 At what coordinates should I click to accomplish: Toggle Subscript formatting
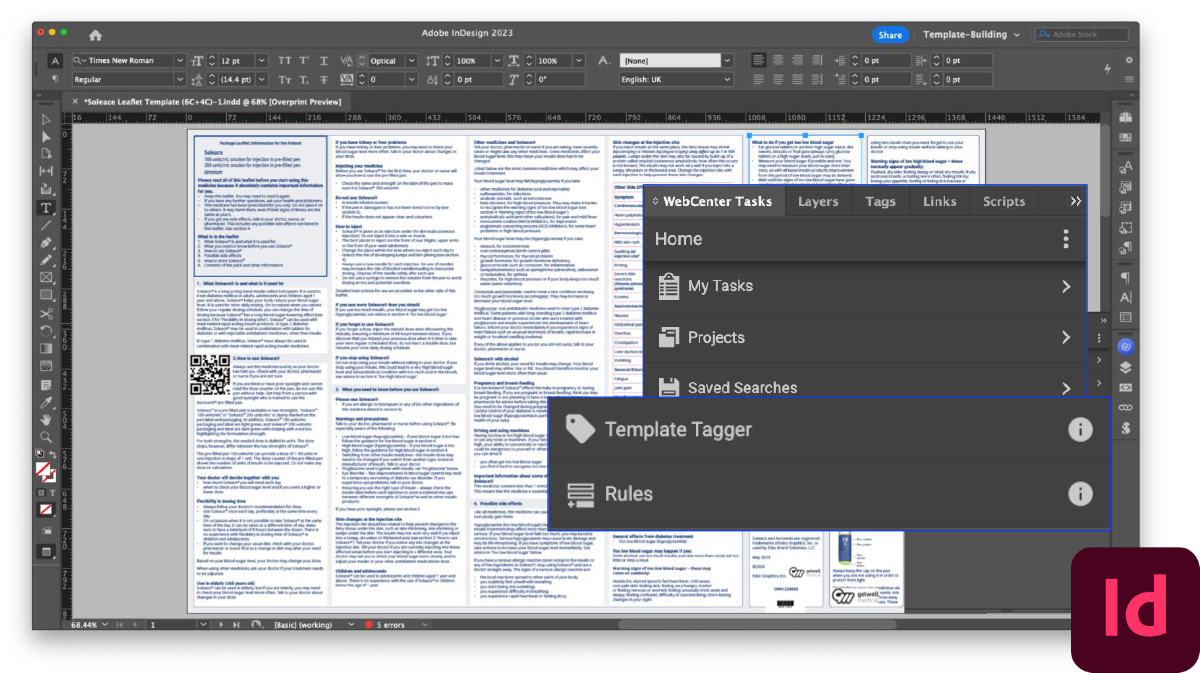pyautogui.click(x=305, y=79)
